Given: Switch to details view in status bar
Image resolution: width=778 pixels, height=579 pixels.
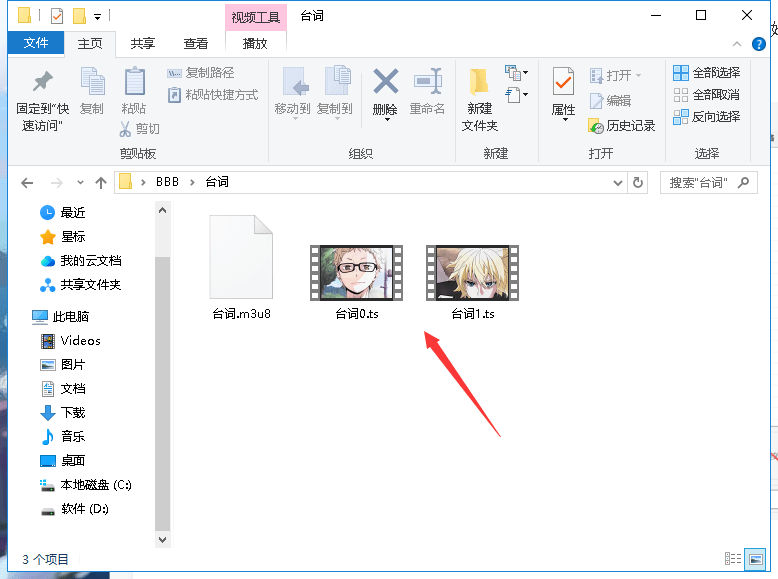Looking at the screenshot, I should click(x=732, y=559).
